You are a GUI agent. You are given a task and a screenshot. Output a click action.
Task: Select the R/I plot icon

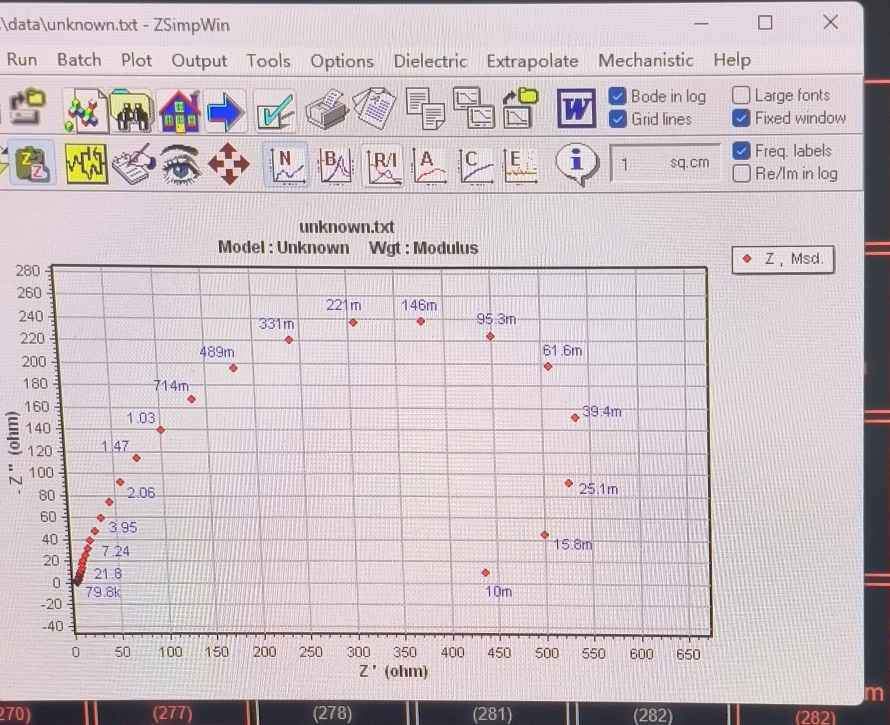click(x=383, y=166)
